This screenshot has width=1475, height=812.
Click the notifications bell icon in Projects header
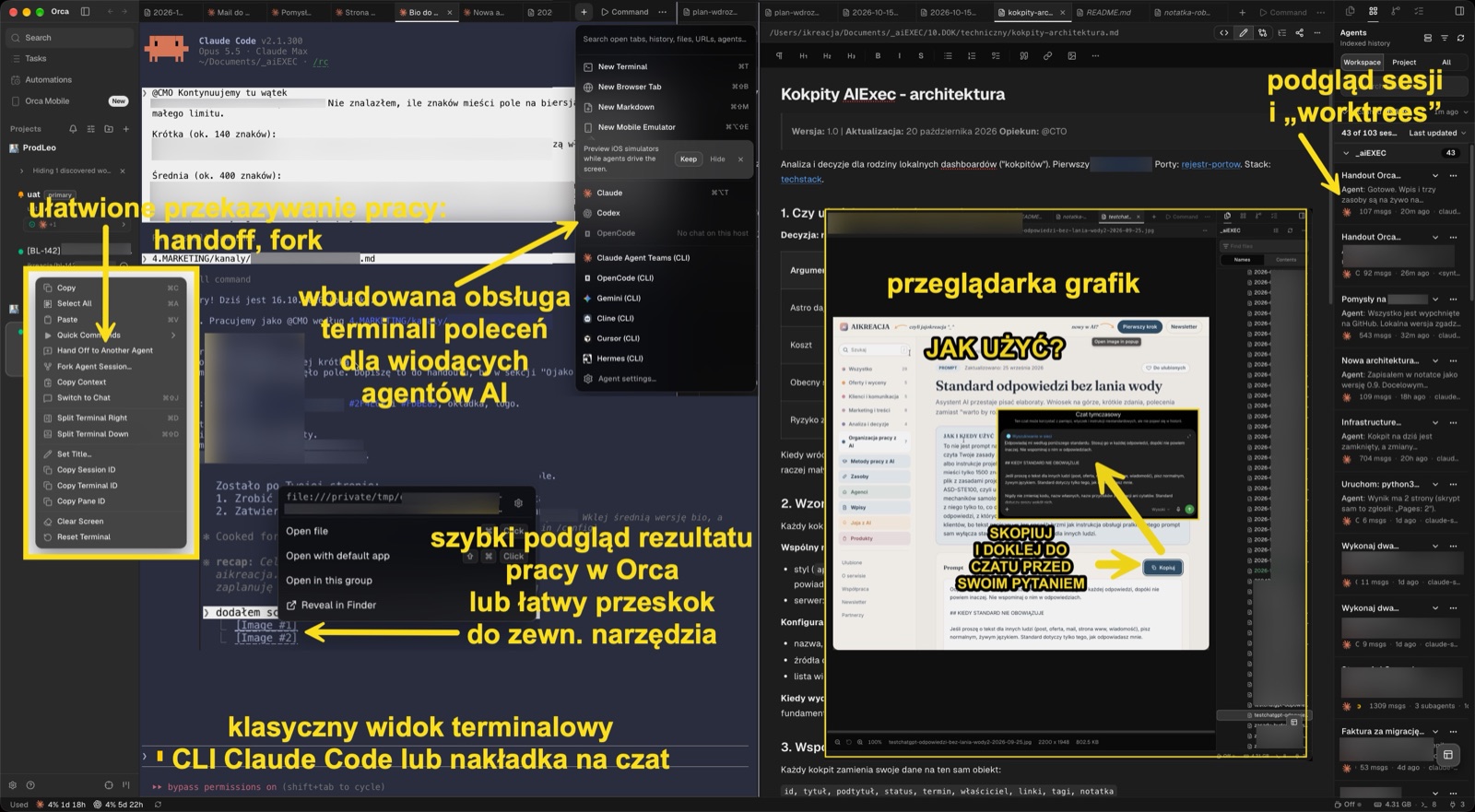(x=73, y=129)
